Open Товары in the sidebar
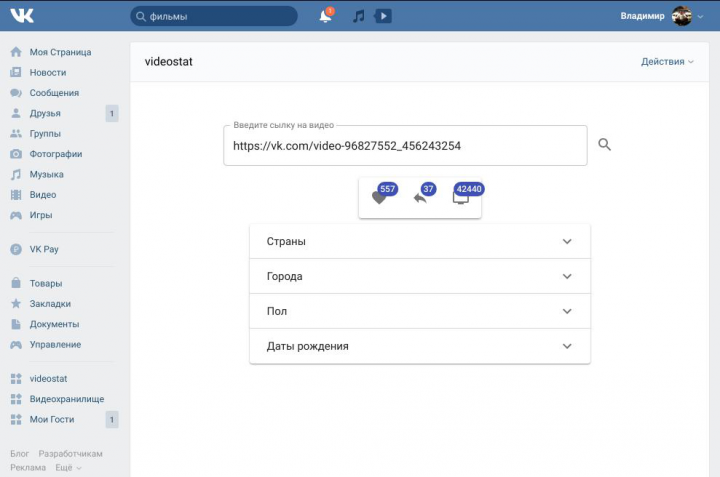720x477 pixels. [x=45, y=283]
